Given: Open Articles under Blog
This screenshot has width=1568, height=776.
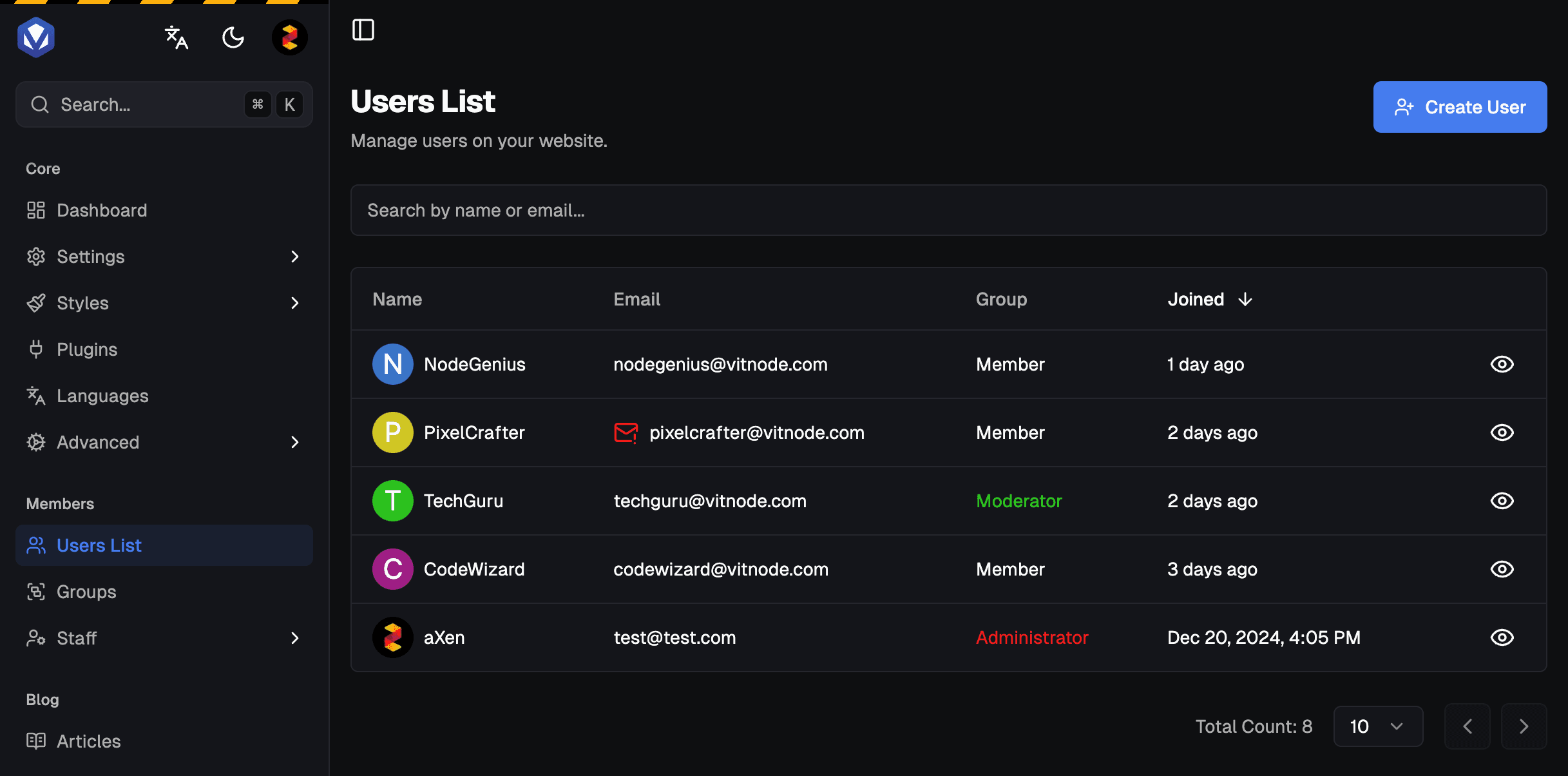Looking at the screenshot, I should [164, 741].
